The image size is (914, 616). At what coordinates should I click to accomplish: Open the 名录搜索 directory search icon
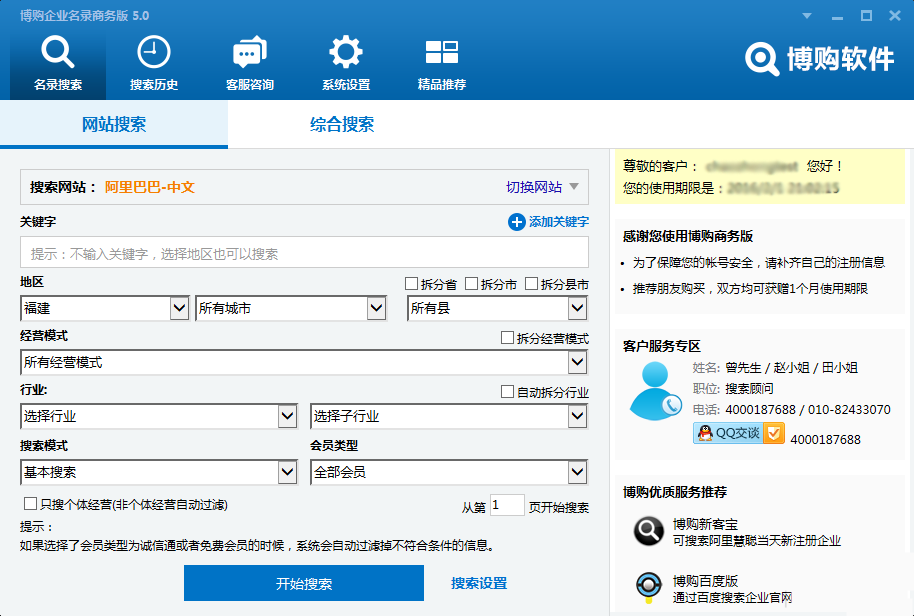pyautogui.click(x=58, y=54)
